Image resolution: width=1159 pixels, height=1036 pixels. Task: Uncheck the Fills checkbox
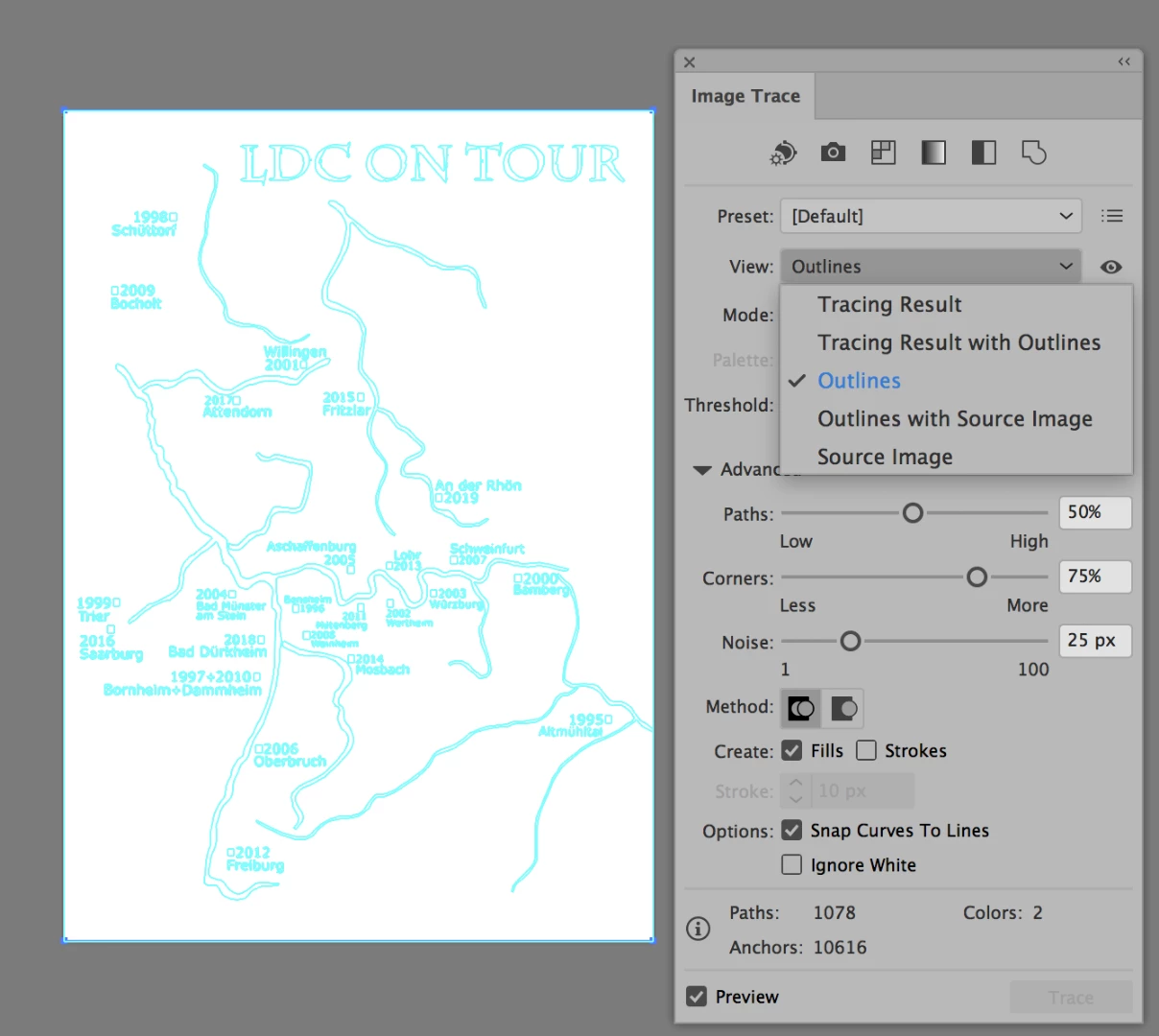(792, 750)
